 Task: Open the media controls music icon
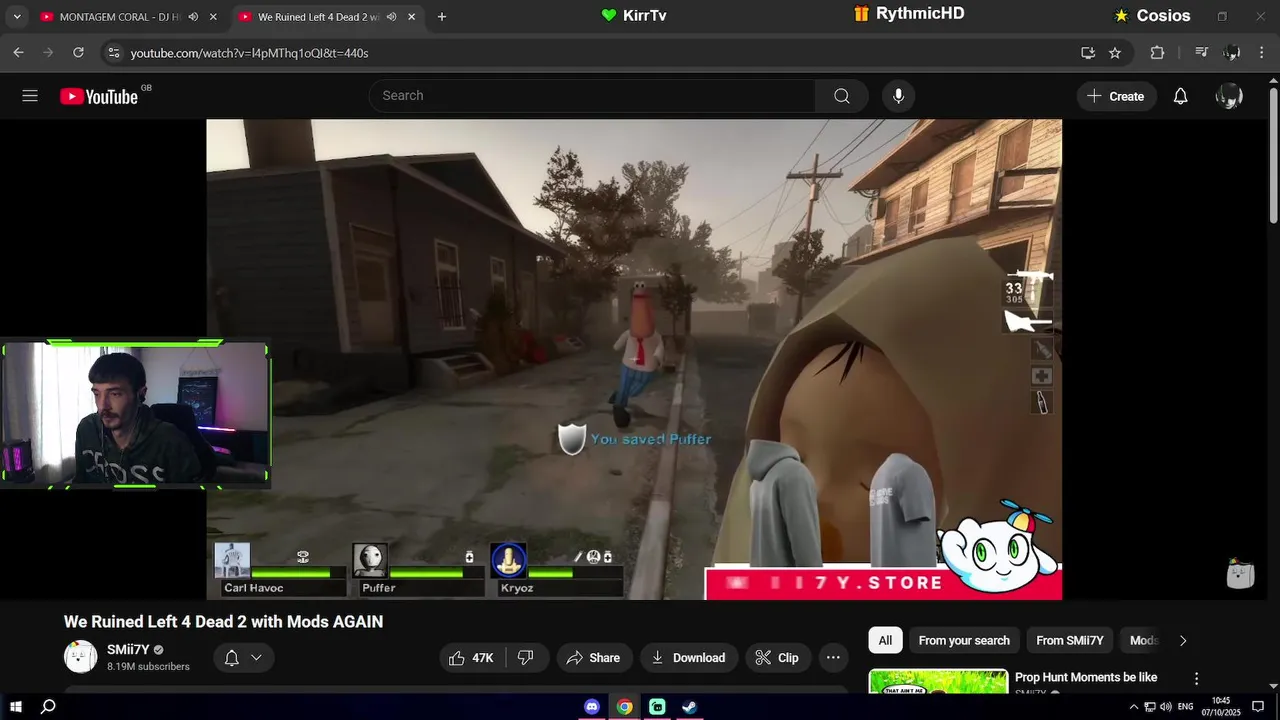pos(1202,53)
